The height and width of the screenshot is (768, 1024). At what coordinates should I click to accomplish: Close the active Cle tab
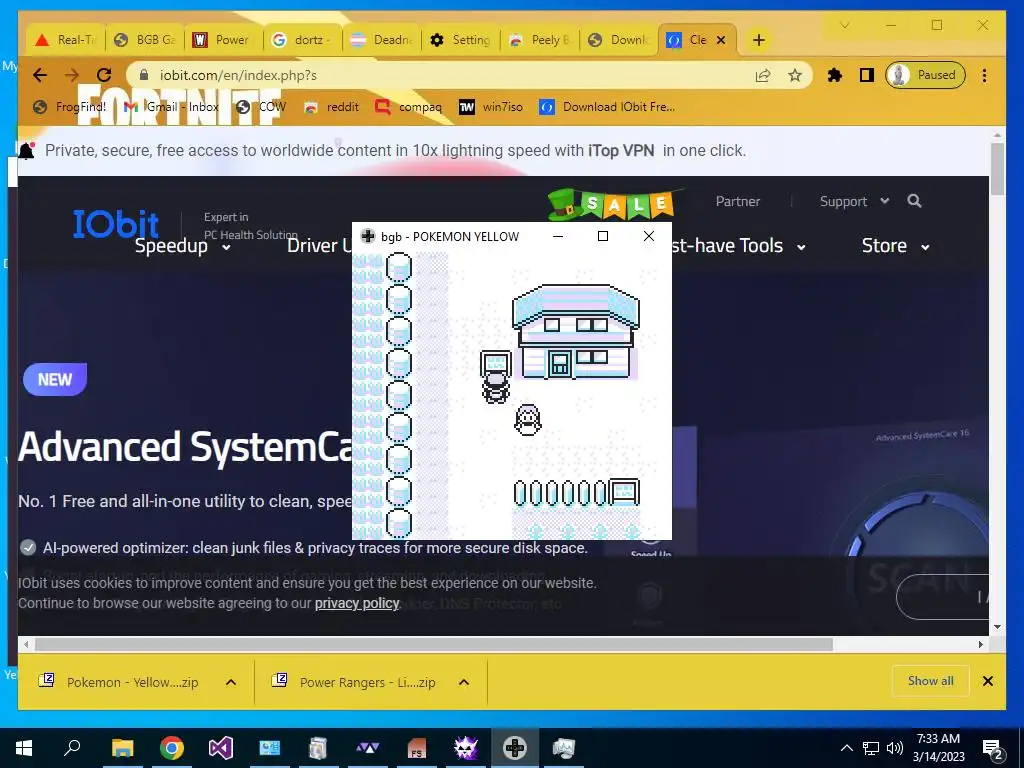coord(721,40)
